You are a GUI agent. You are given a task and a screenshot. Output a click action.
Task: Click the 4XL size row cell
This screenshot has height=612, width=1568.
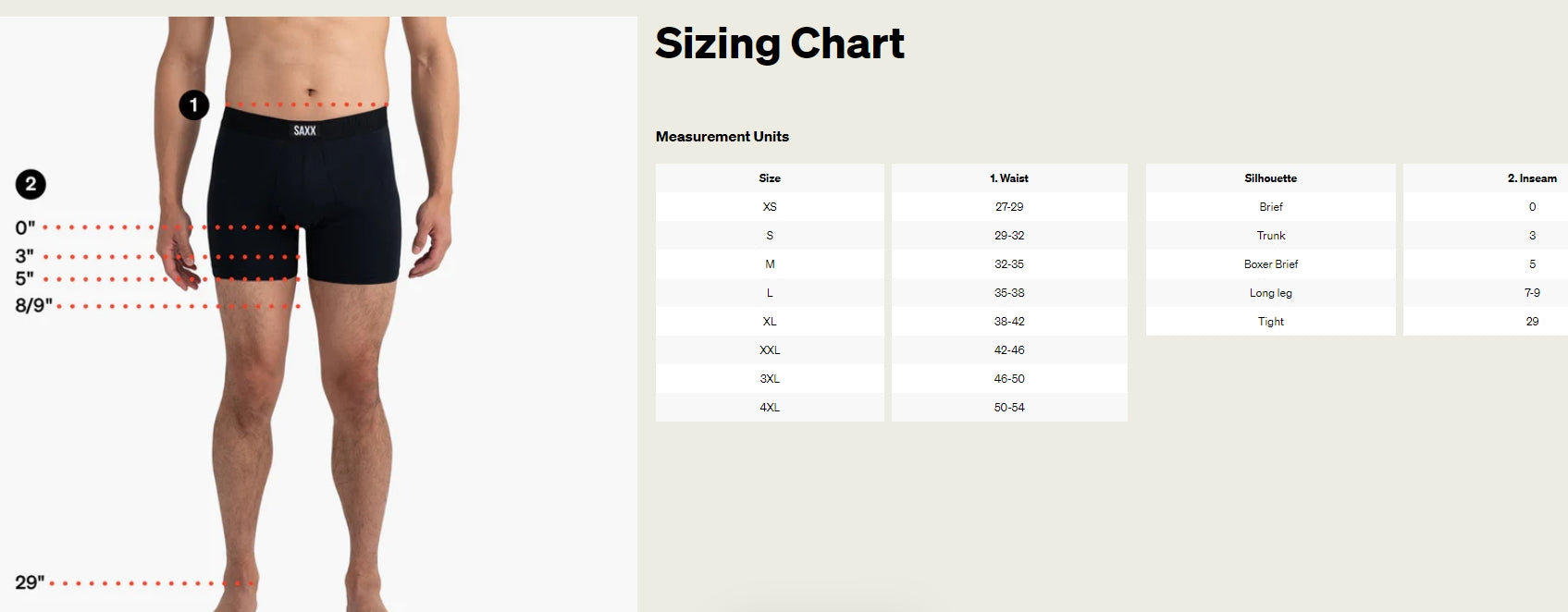point(770,408)
